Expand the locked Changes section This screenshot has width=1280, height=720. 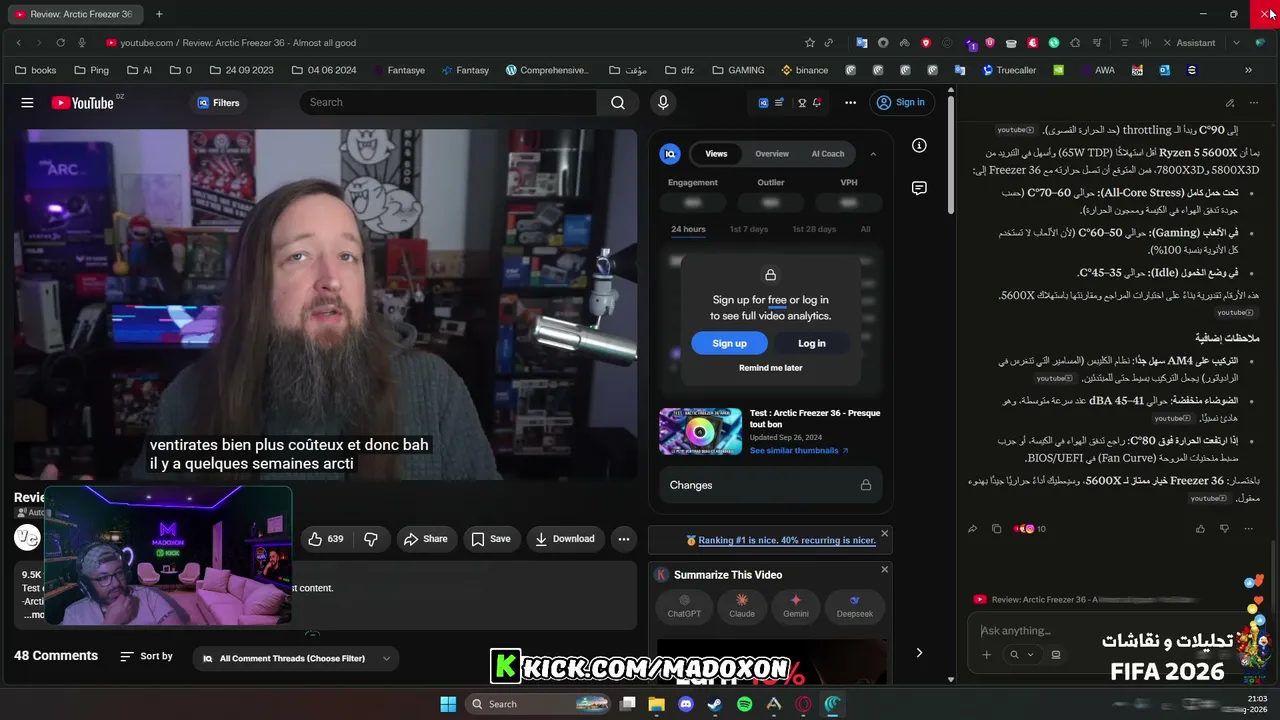[x=770, y=485]
